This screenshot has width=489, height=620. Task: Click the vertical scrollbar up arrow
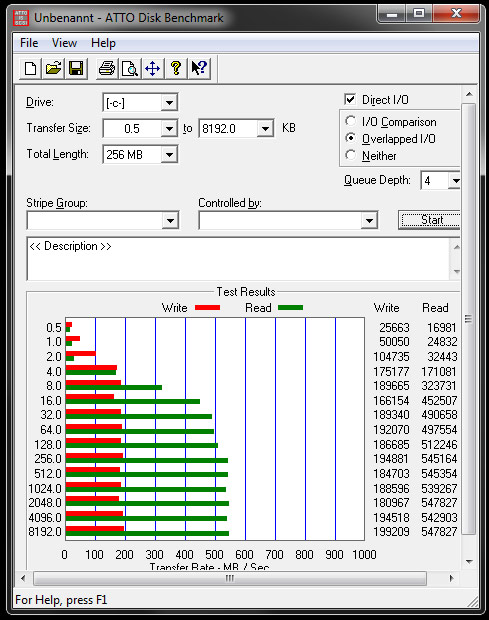469,94
